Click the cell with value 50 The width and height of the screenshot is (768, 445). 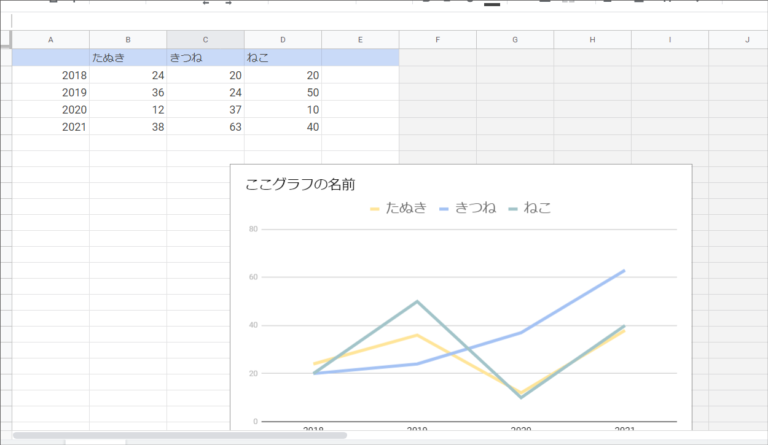click(282, 92)
